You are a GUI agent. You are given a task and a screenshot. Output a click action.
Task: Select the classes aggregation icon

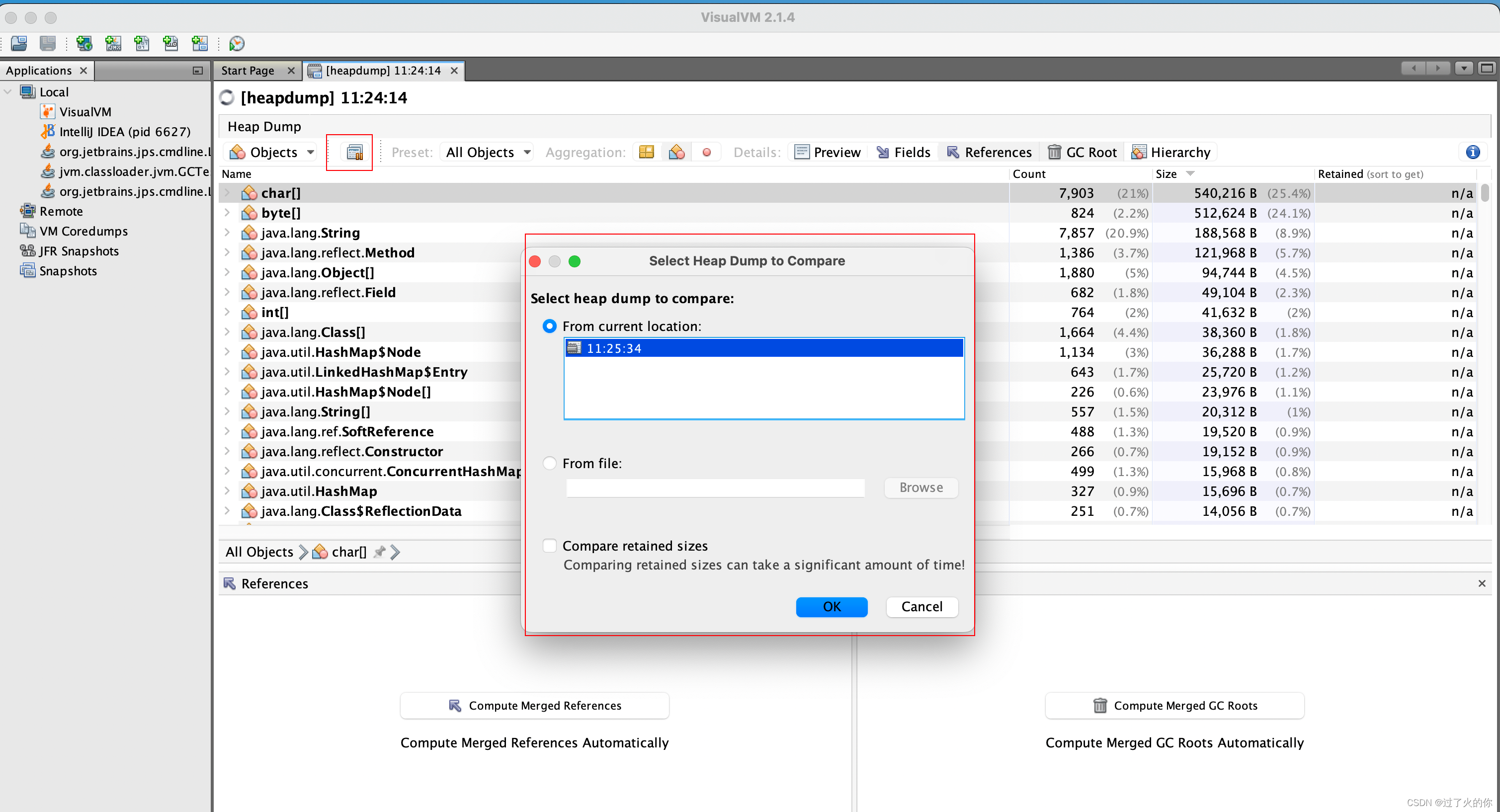[676, 153]
